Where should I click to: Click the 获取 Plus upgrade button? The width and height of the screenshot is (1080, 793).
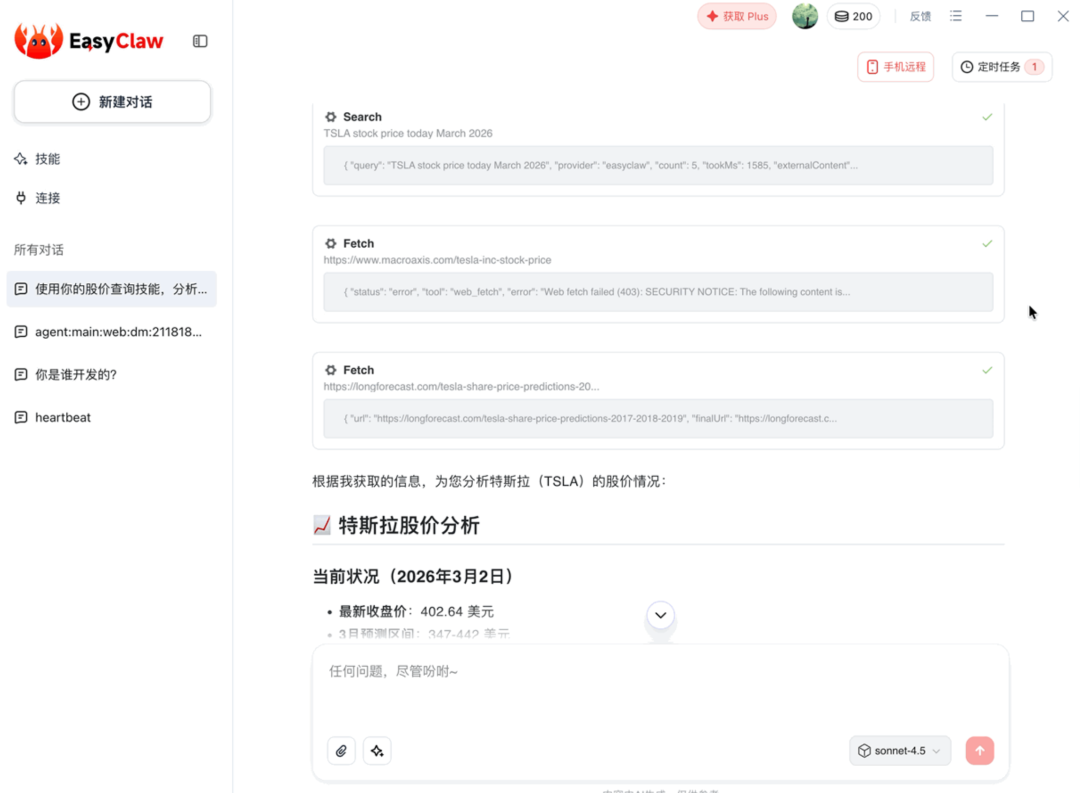coord(737,17)
